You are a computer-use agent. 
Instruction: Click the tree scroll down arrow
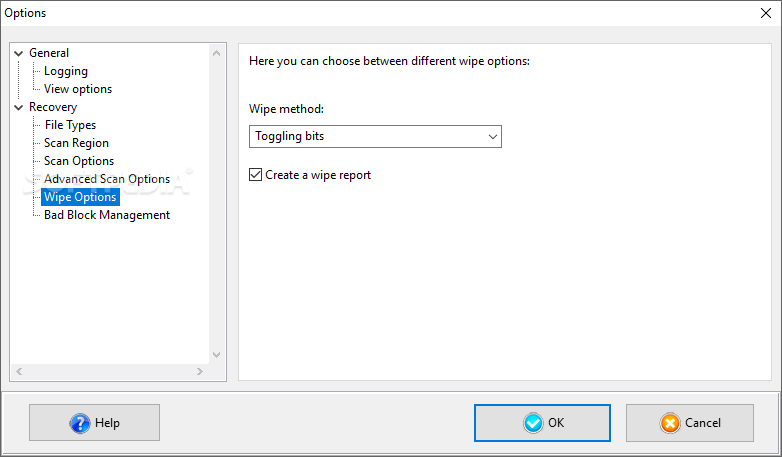[216, 355]
